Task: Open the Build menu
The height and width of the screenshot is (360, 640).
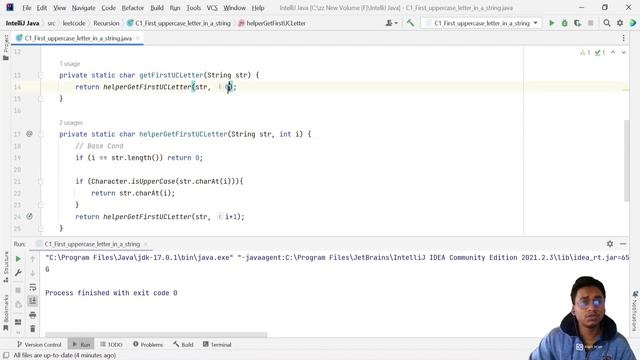Action: click(x=157, y=8)
